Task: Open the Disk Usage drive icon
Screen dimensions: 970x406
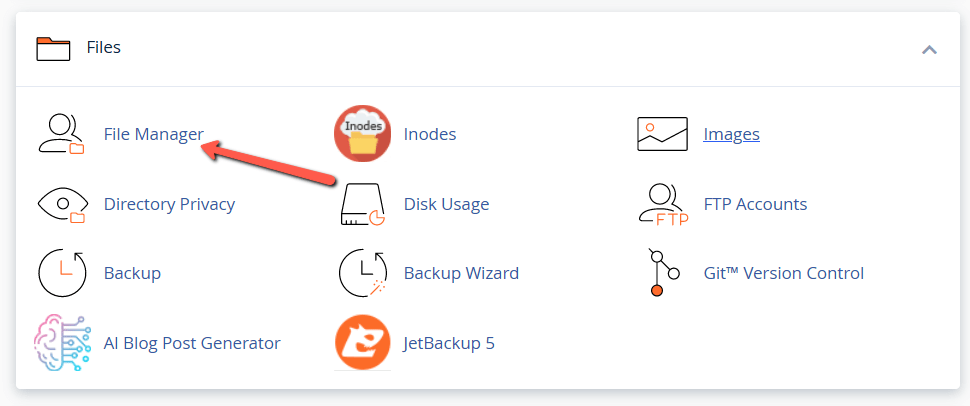Action: (x=362, y=204)
